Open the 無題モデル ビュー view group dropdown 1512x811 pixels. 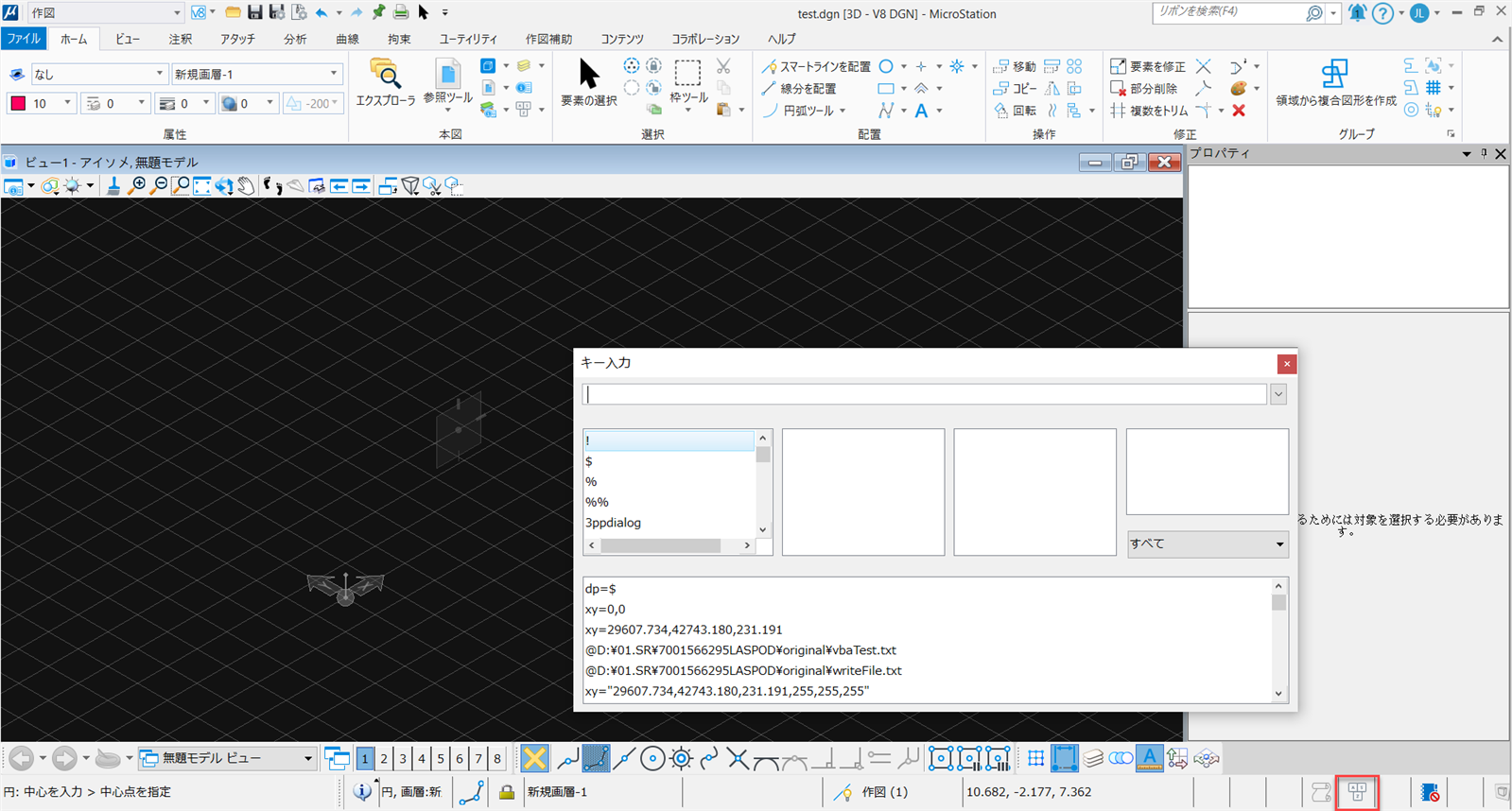(227, 758)
